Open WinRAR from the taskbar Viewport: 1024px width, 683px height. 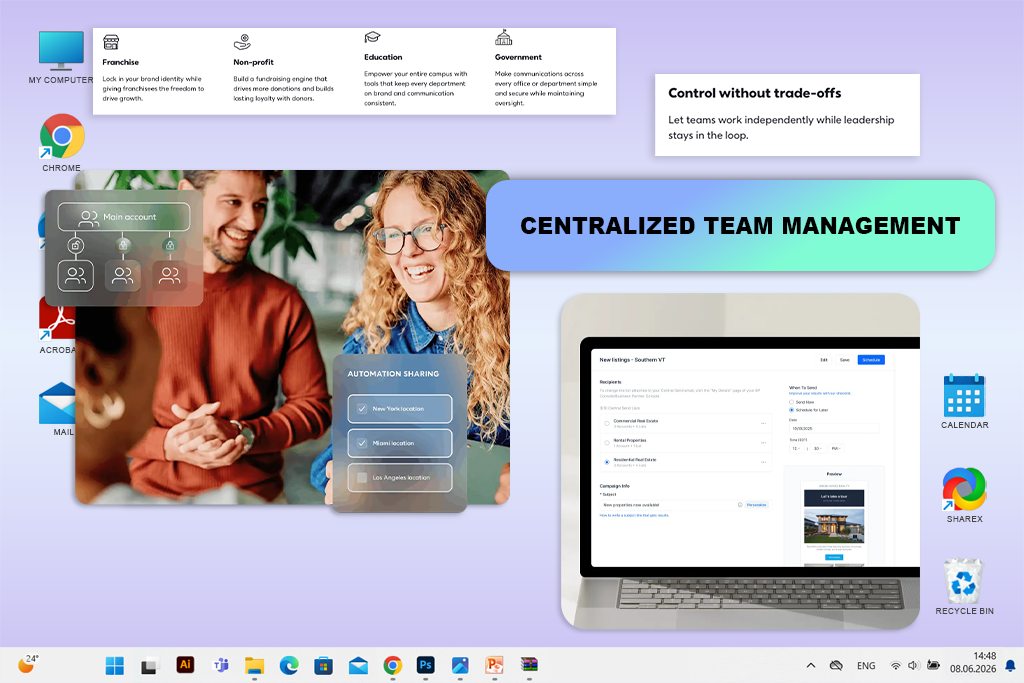click(529, 665)
